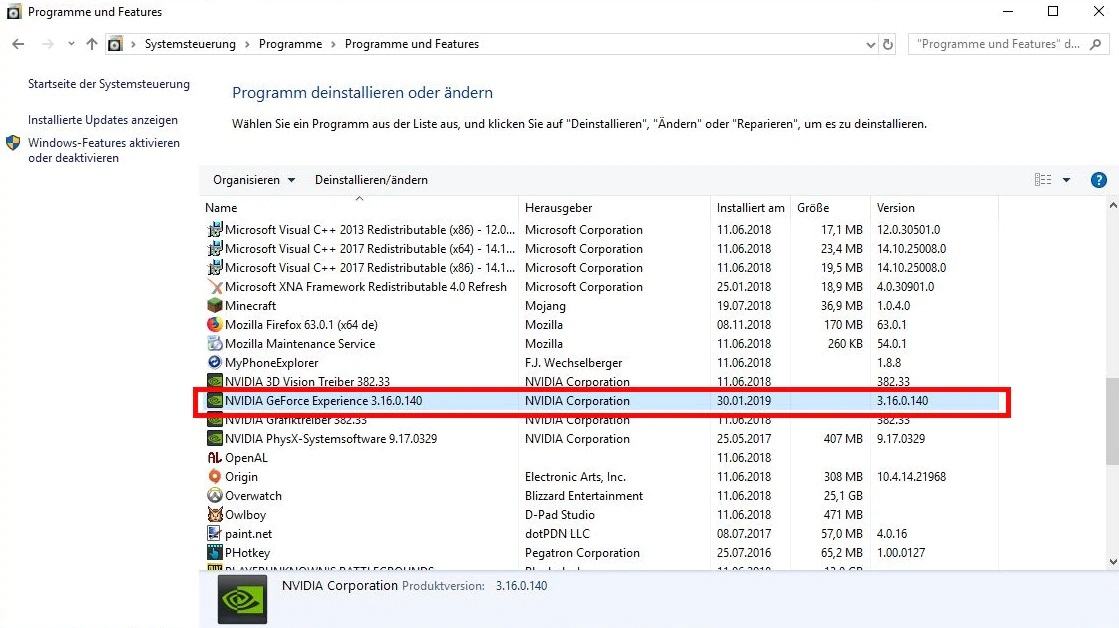
Task: Click Programme und Features breadcrumb
Action: point(412,44)
